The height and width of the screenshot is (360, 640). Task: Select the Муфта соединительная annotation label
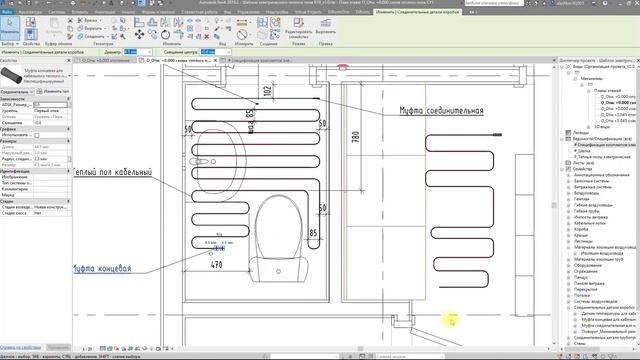pyautogui.click(x=441, y=111)
